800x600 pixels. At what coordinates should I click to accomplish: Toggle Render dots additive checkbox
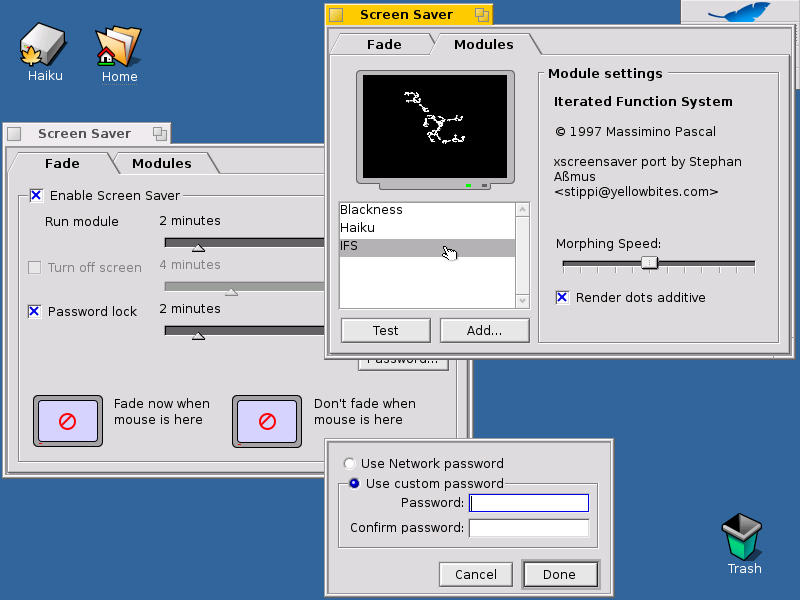pyautogui.click(x=562, y=297)
